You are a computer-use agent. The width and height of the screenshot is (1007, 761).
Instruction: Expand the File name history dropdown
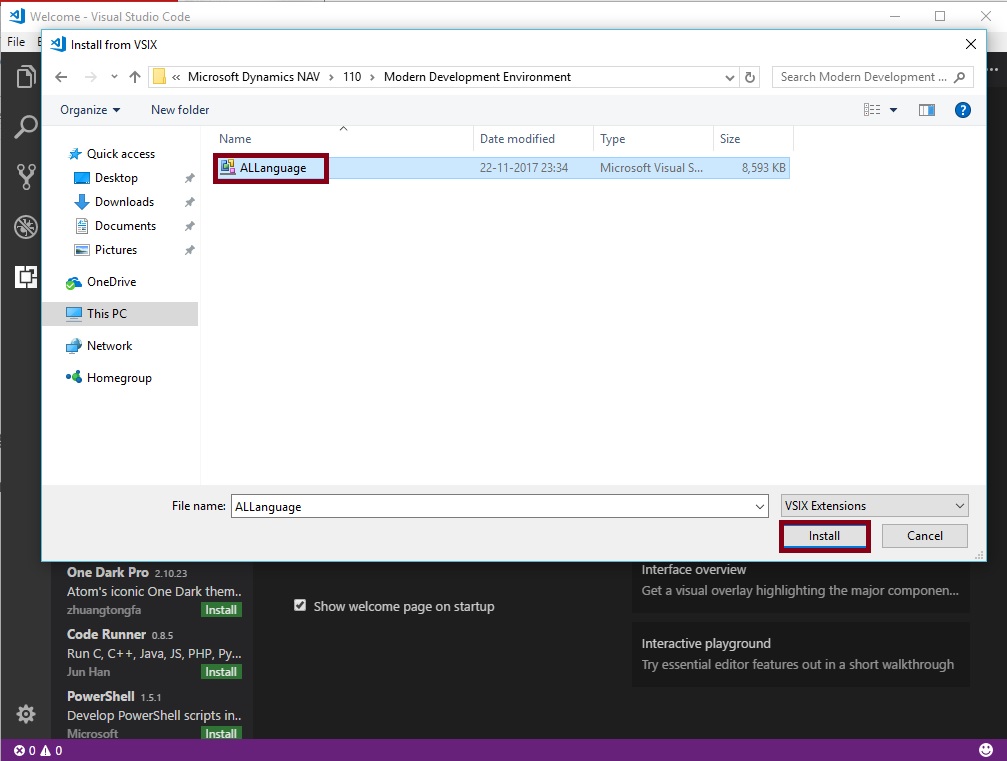(760, 507)
